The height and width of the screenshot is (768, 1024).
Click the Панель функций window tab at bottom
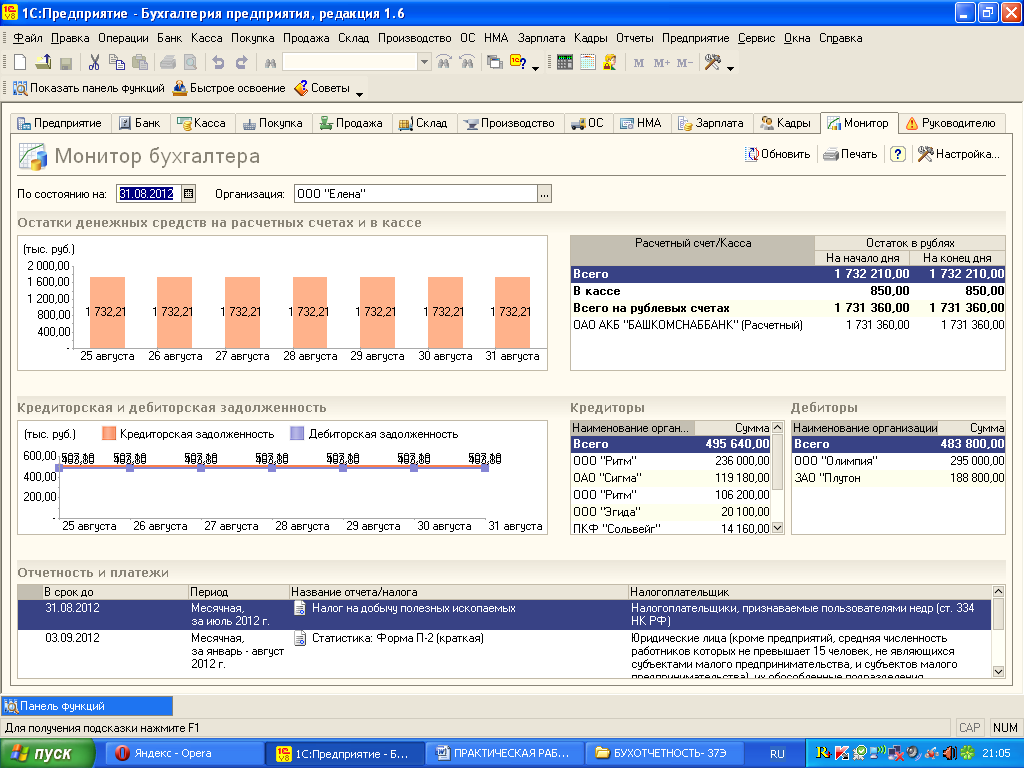pos(88,706)
